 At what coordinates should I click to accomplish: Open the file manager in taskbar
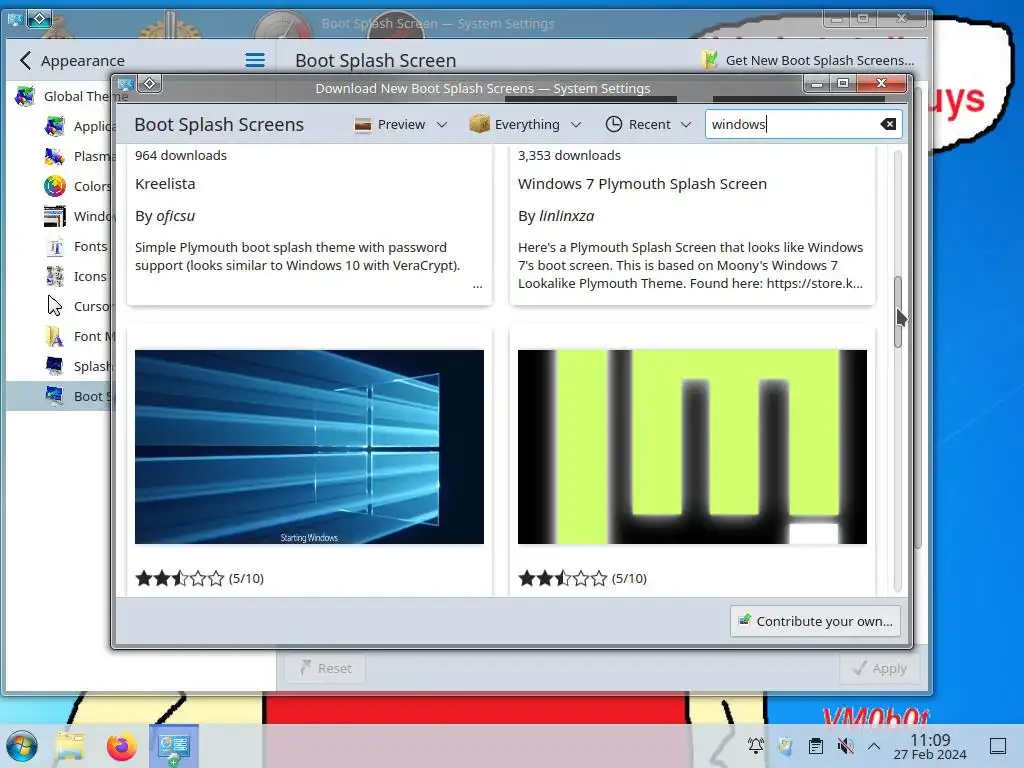[x=70, y=746]
